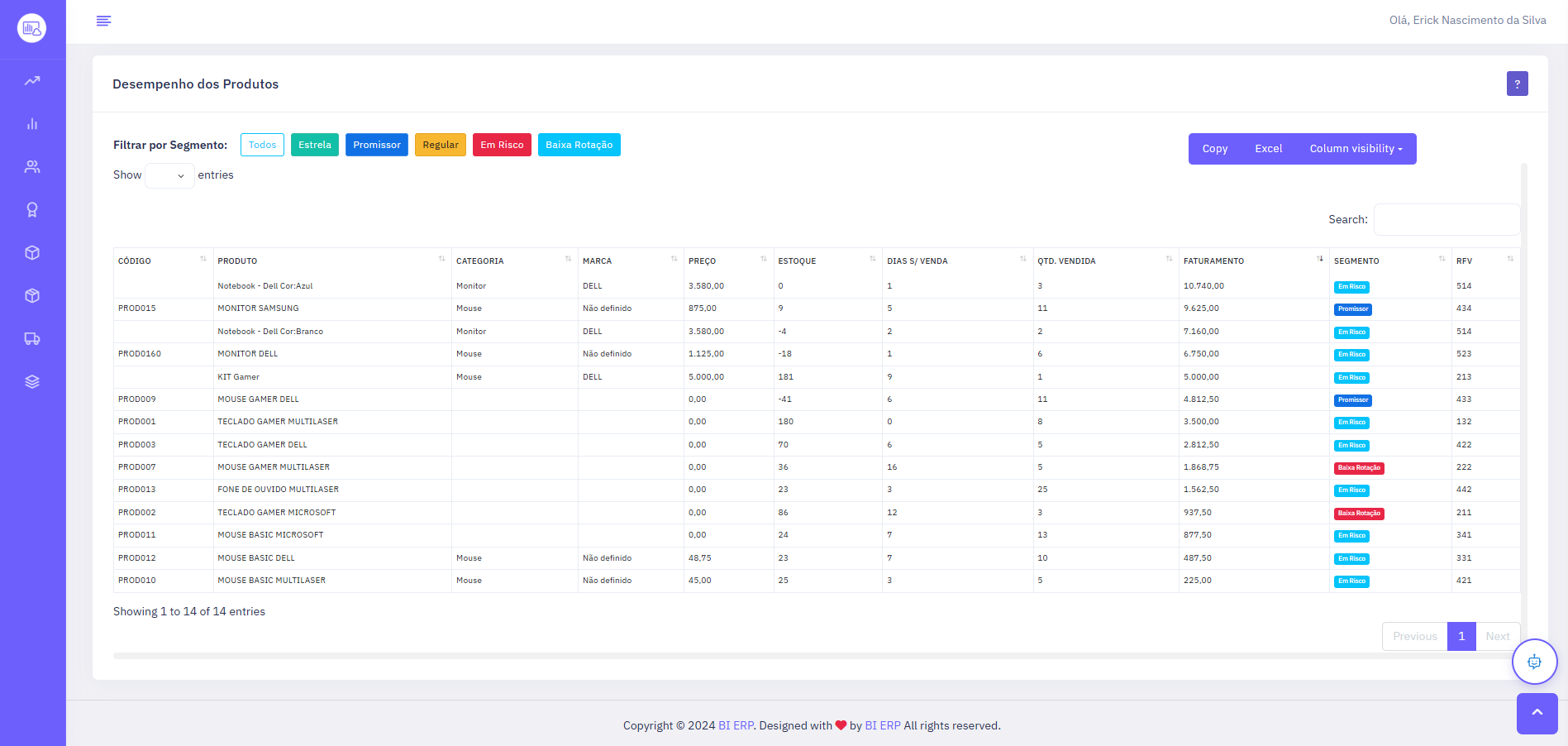This screenshot has height=746, width=1568.
Task: Expand the Column visibility dropdown
Action: (x=1356, y=149)
